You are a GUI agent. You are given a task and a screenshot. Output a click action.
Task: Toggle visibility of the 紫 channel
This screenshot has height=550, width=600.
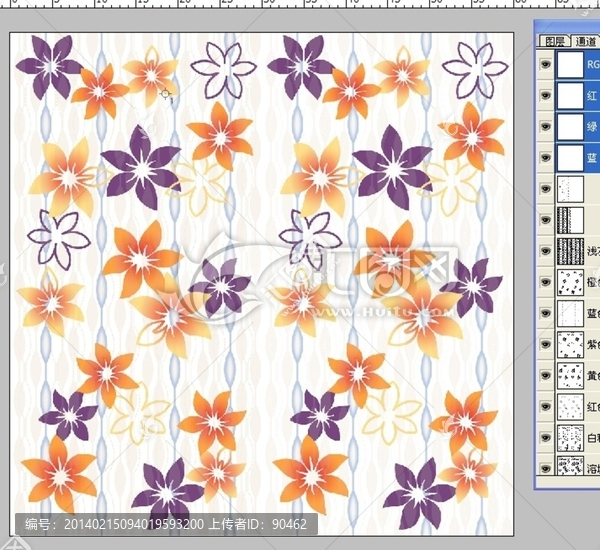546,344
